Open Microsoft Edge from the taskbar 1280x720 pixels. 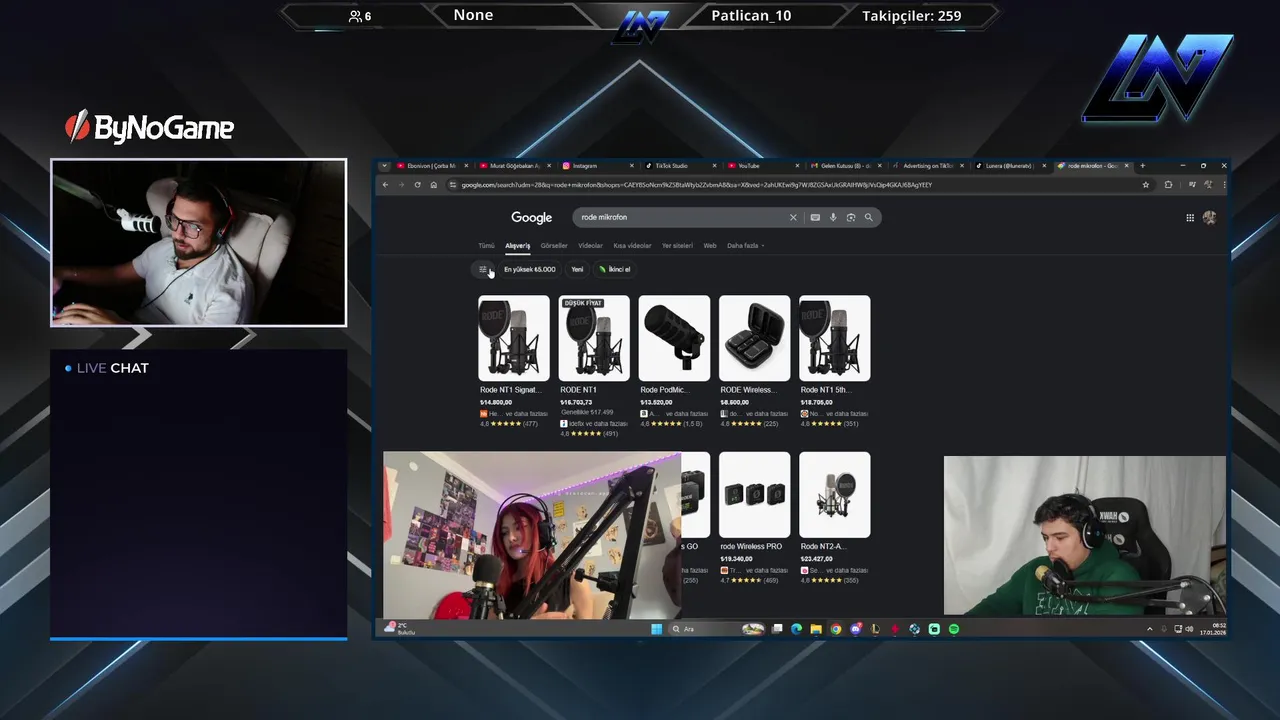(x=797, y=629)
